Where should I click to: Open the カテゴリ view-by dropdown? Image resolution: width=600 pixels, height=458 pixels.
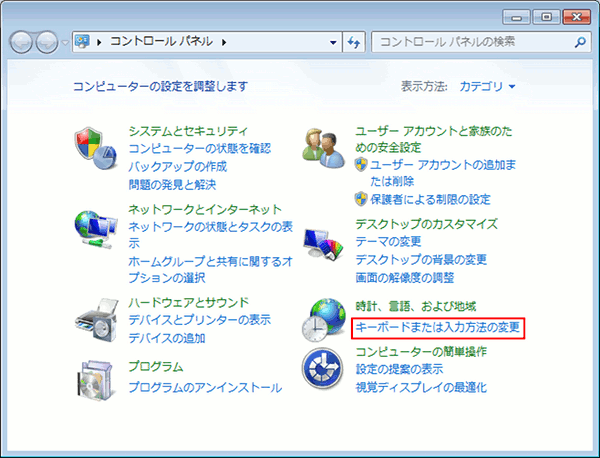487,87
